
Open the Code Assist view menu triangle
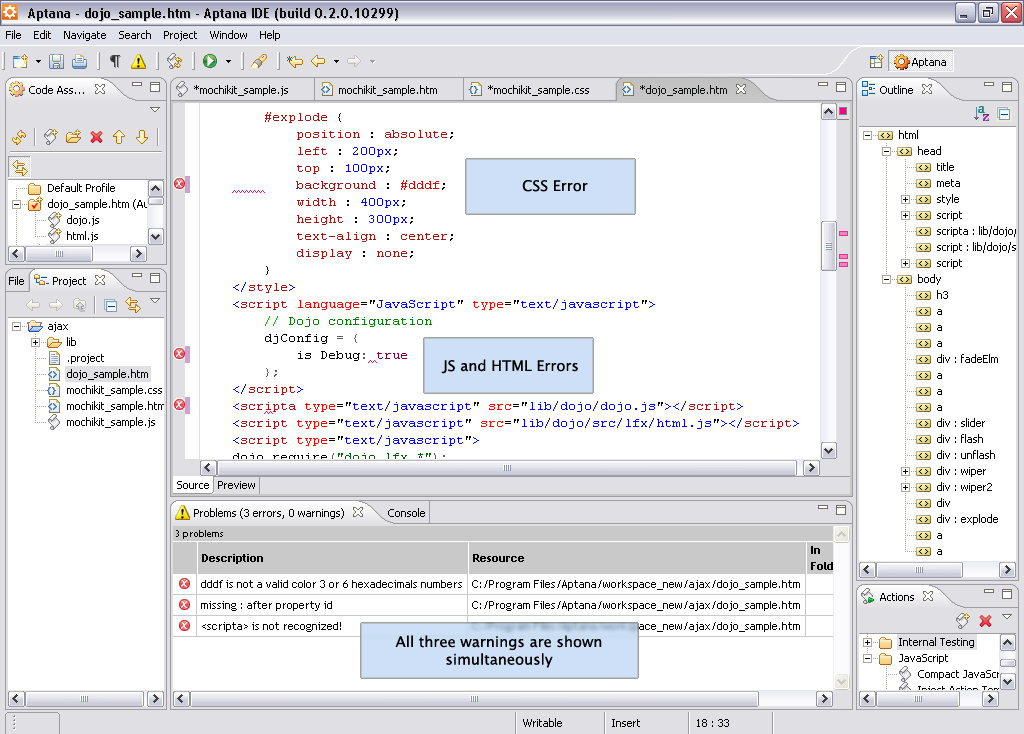[x=155, y=110]
